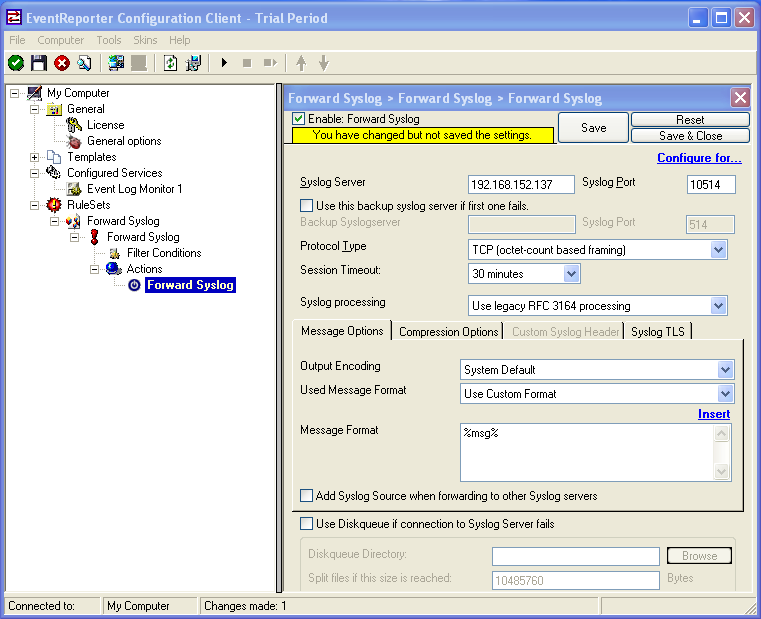
Task: Click the Filter Conditions icon in tree
Action: (x=114, y=253)
